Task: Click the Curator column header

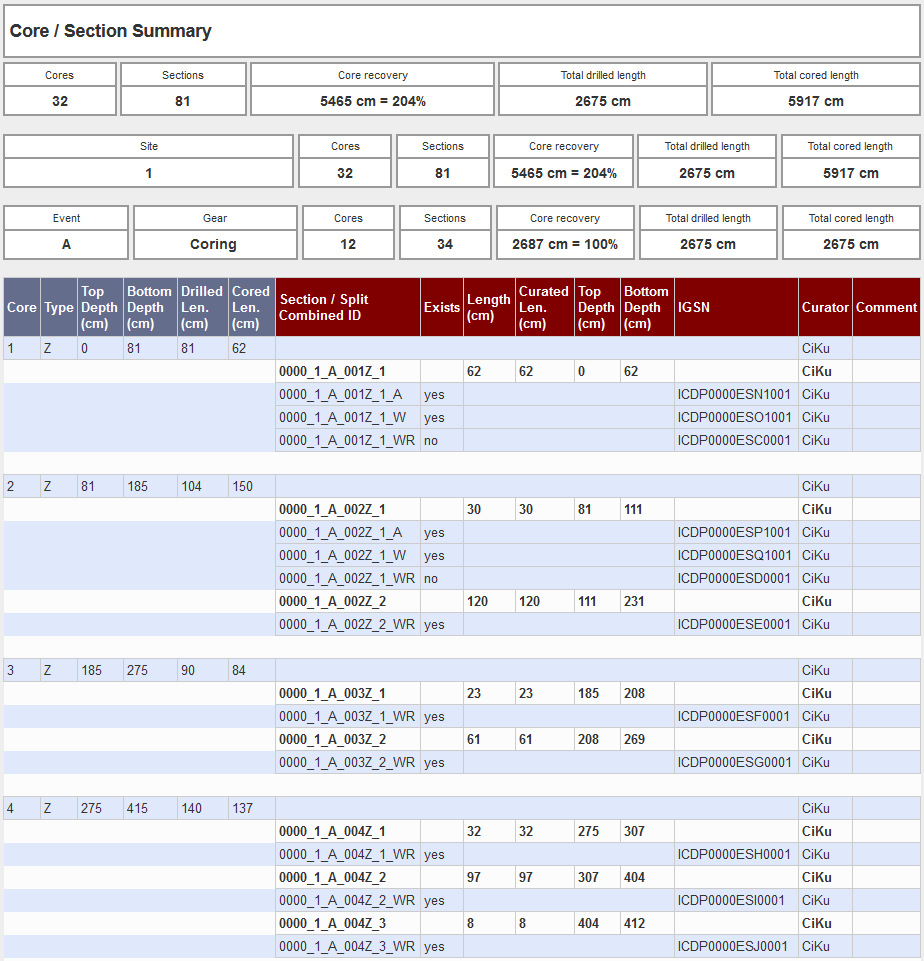Action: point(825,307)
